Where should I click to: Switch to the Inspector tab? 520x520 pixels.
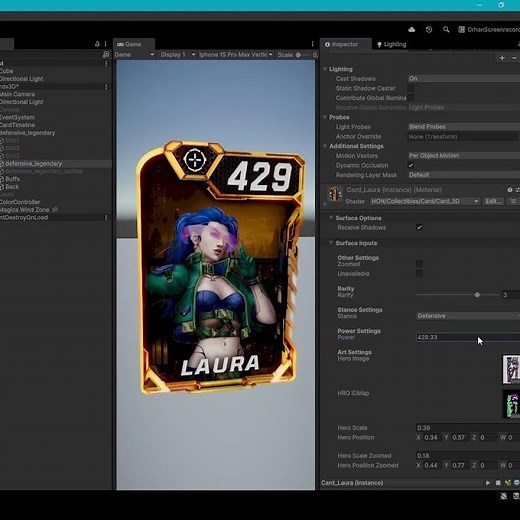[x=346, y=44]
